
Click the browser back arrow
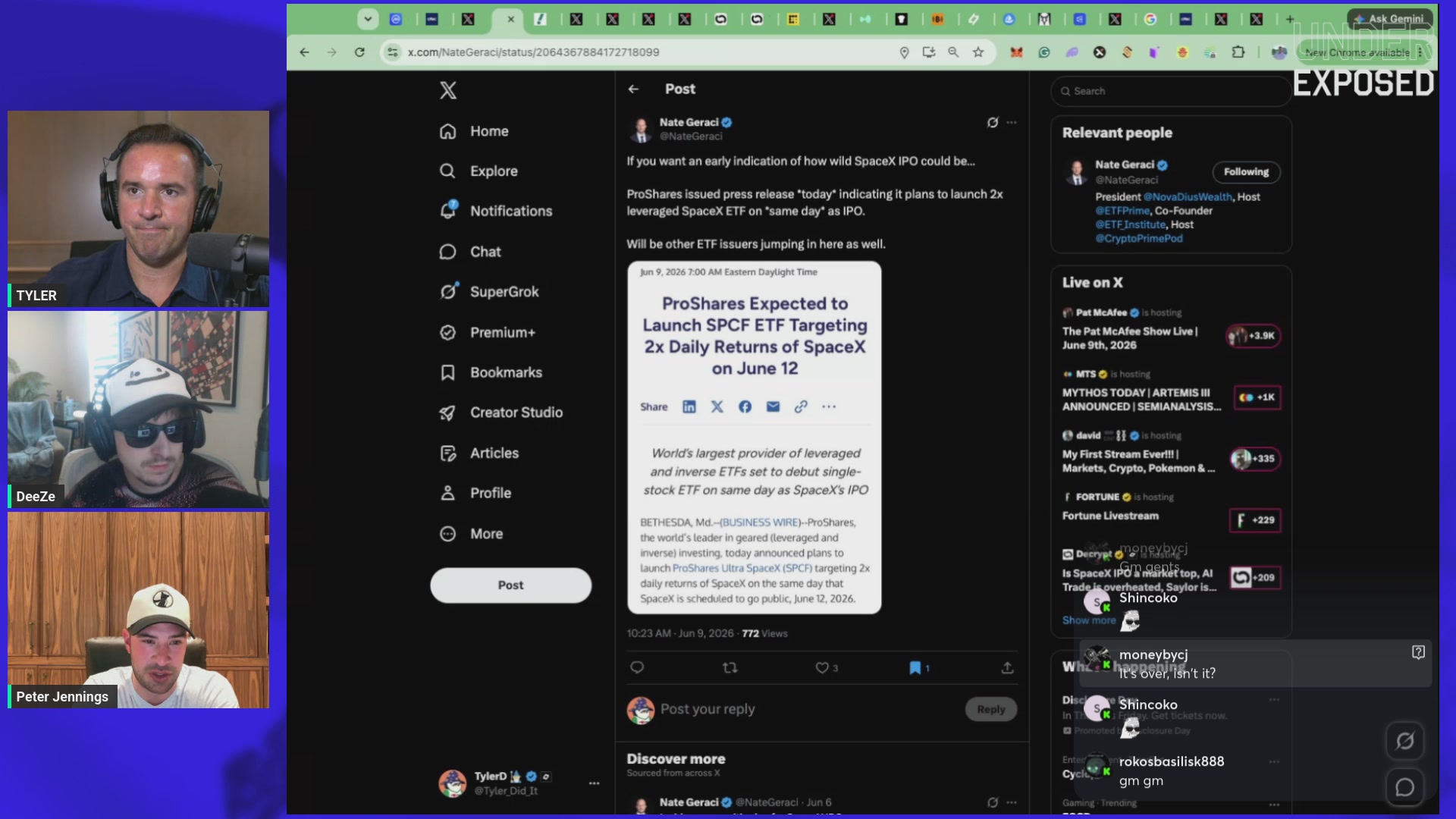[304, 52]
